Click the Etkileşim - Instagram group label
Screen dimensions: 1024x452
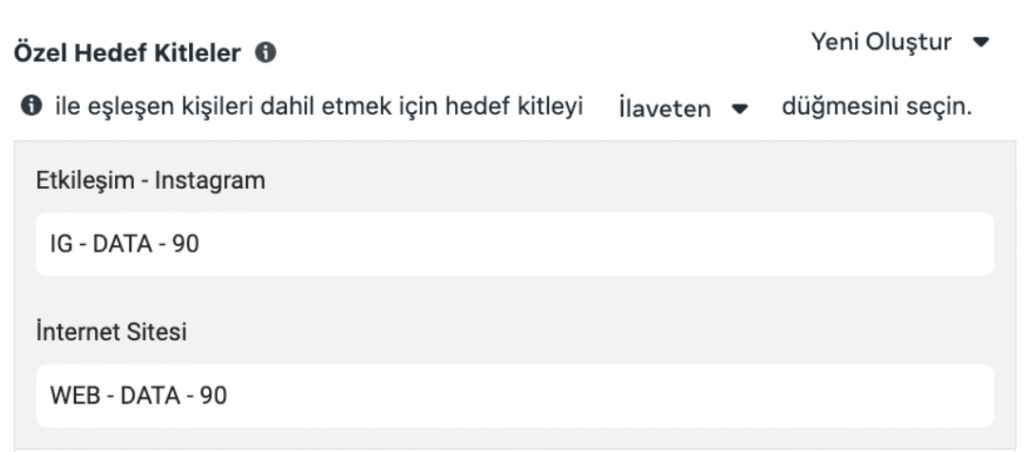pyautogui.click(x=150, y=181)
